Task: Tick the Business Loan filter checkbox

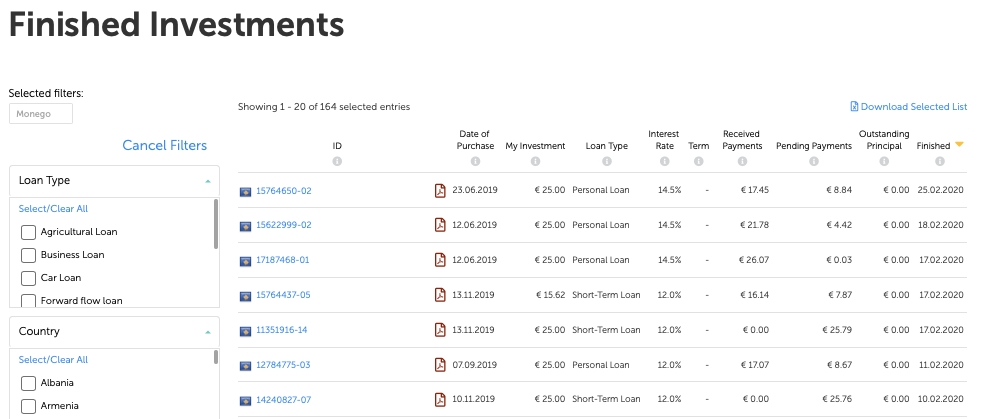Action: click(x=29, y=255)
